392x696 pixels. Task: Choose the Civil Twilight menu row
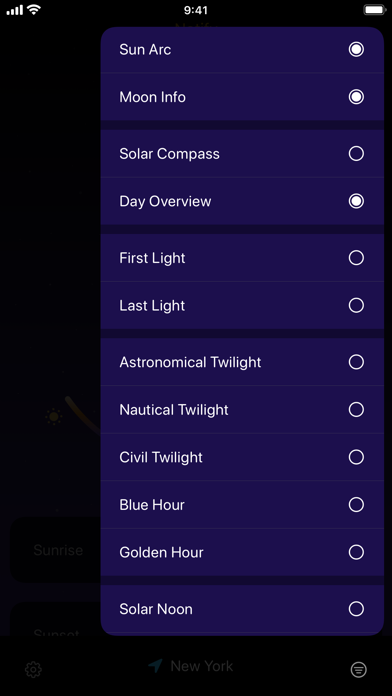[242, 457]
